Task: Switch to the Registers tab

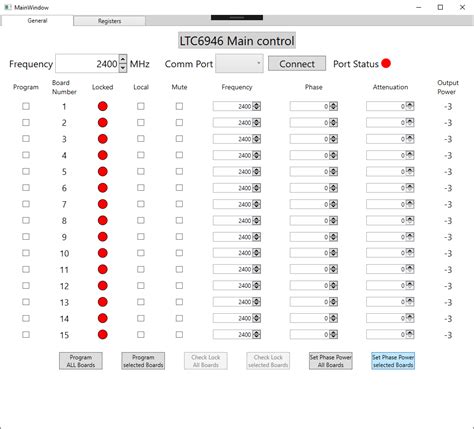Action: point(109,21)
